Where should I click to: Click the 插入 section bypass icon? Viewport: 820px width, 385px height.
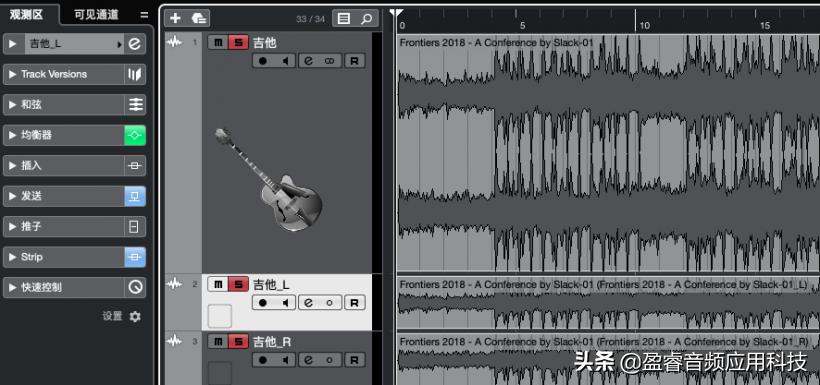(135, 166)
